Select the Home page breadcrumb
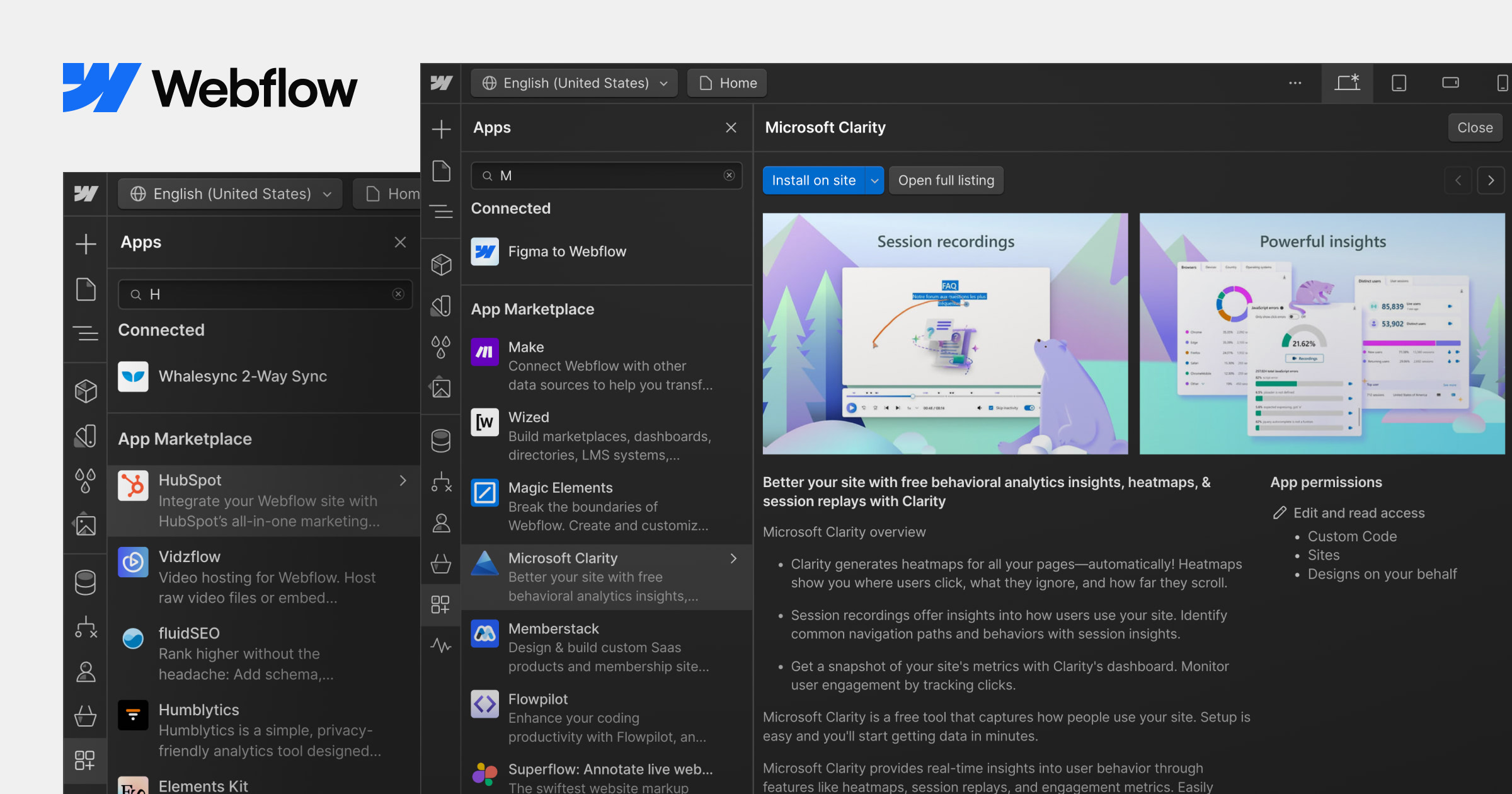 pyautogui.click(x=726, y=83)
